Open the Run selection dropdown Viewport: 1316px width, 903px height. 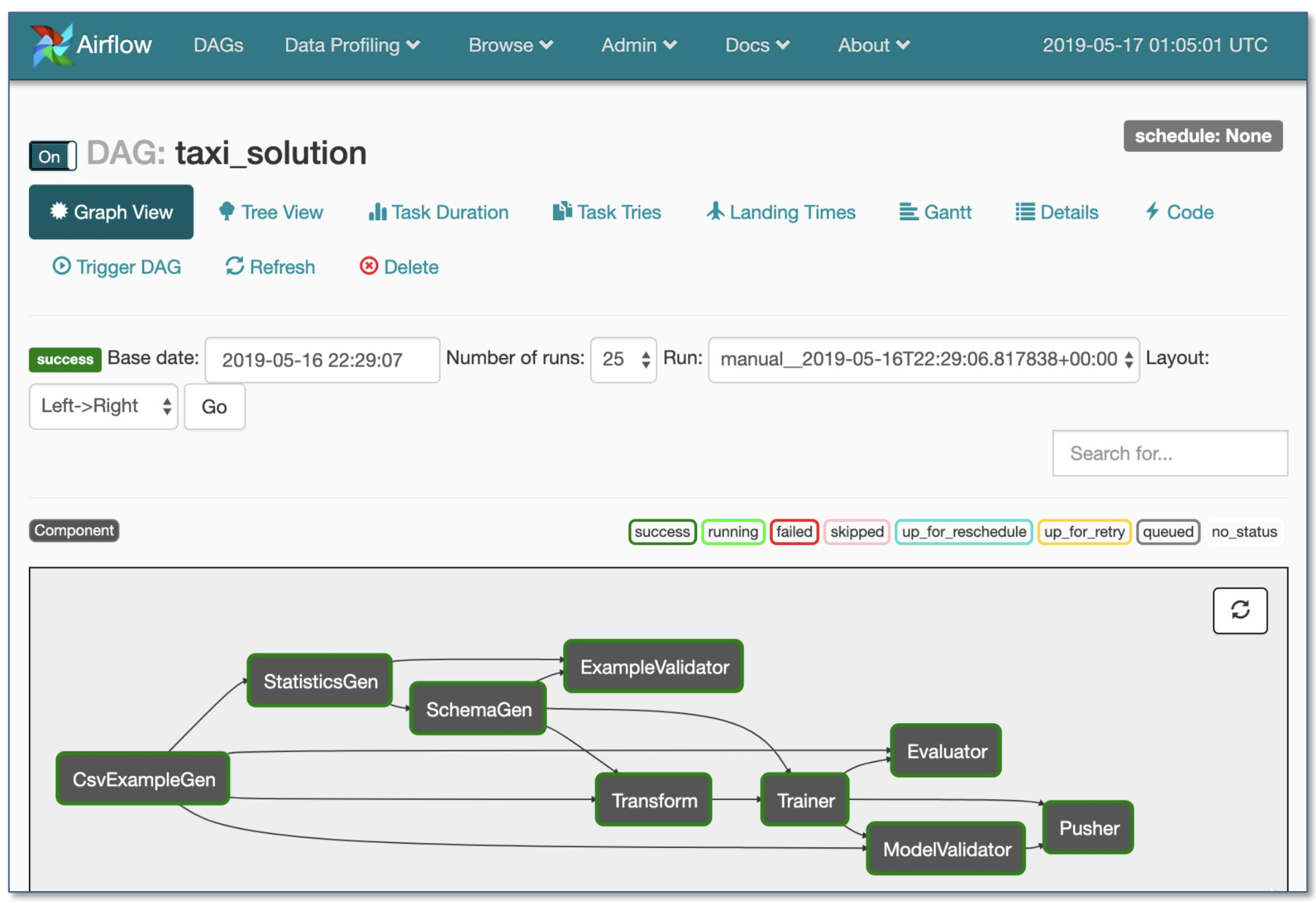[x=923, y=359]
